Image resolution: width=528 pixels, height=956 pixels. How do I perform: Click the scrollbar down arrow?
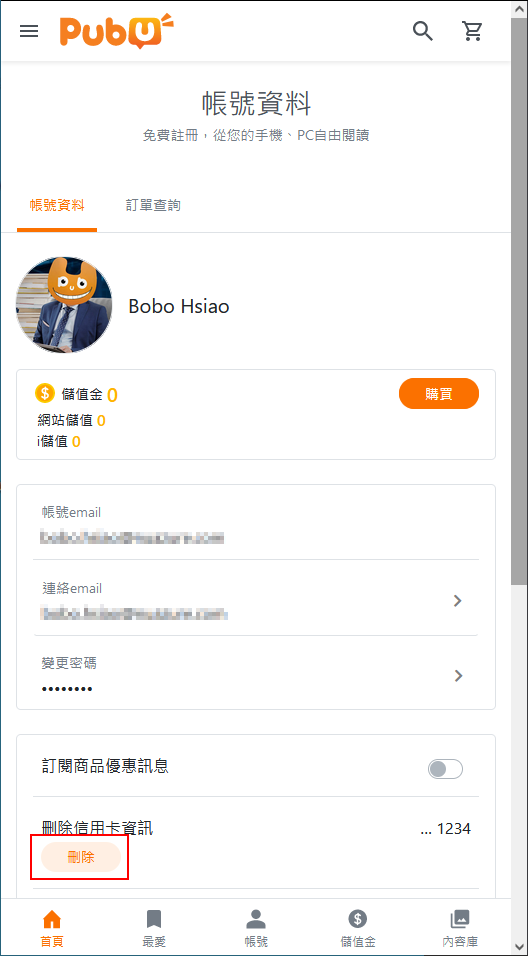(x=519, y=947)
